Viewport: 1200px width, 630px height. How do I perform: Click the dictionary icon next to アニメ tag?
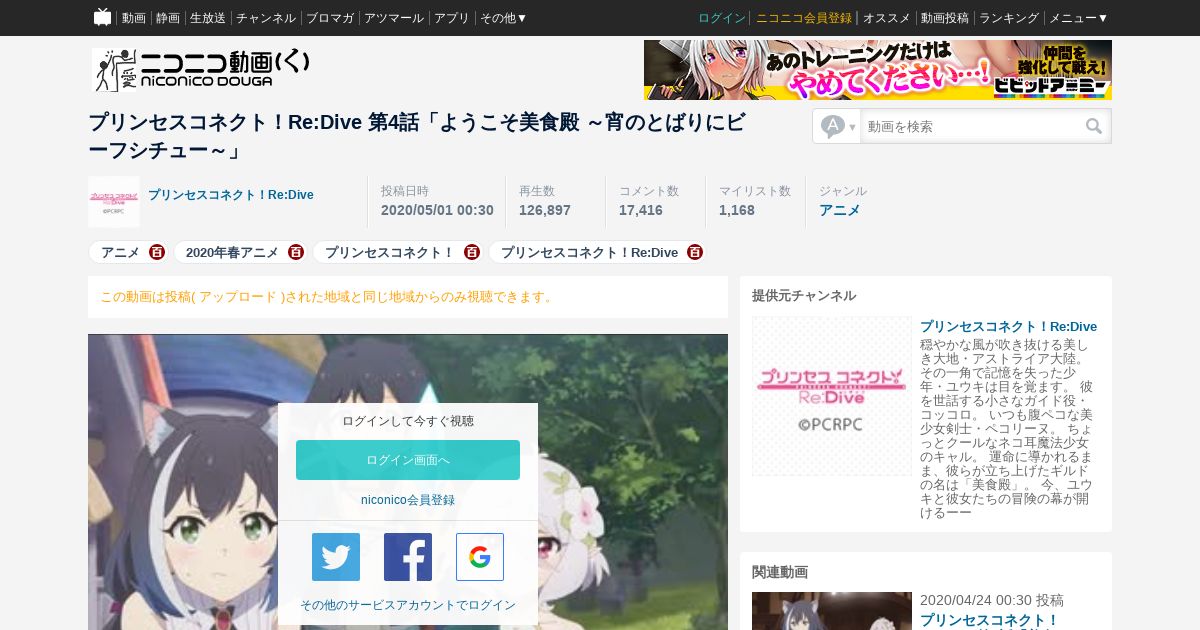(x=157, y=252)
